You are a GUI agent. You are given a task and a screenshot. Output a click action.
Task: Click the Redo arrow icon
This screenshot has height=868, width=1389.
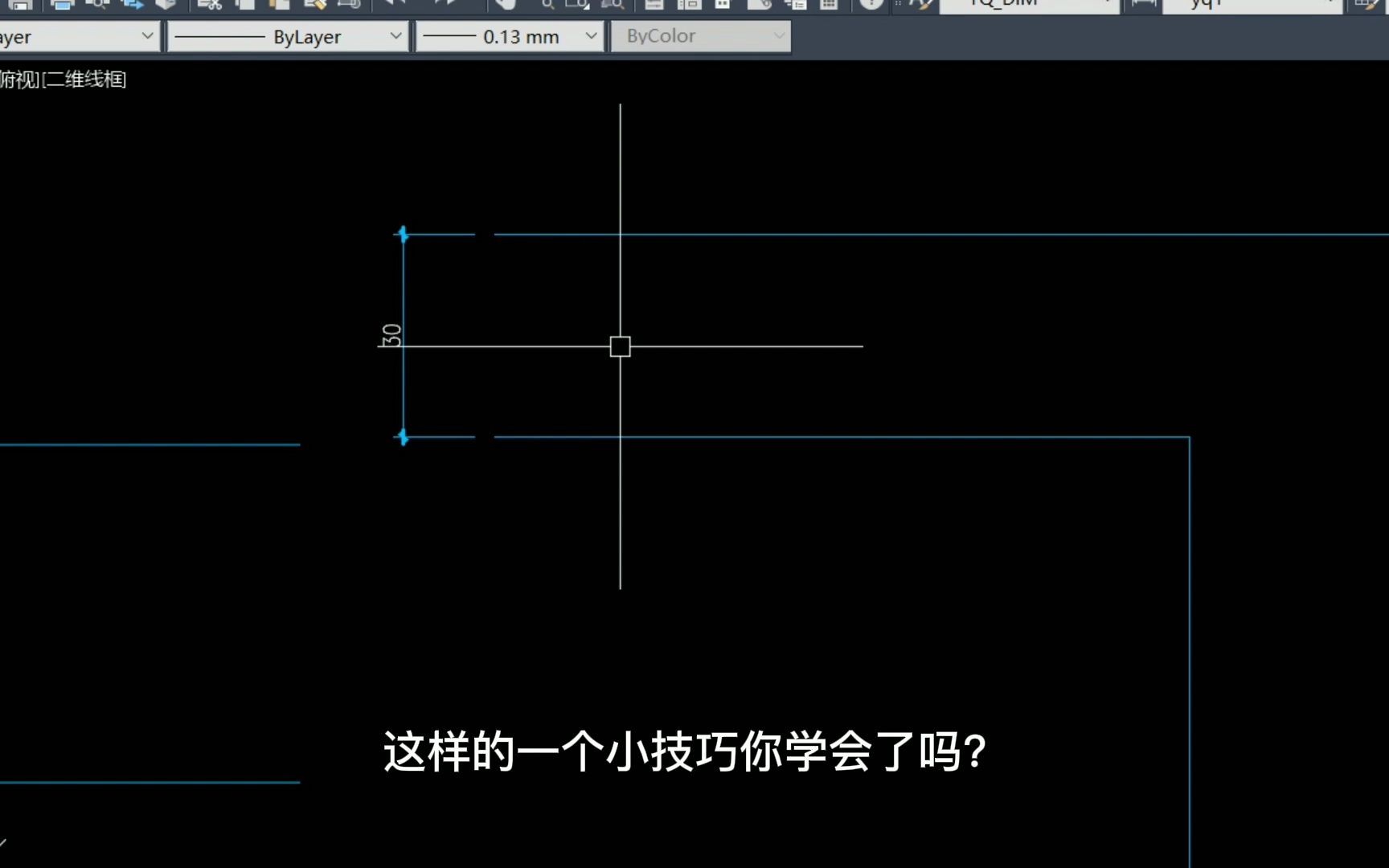(x=445, y=3)
